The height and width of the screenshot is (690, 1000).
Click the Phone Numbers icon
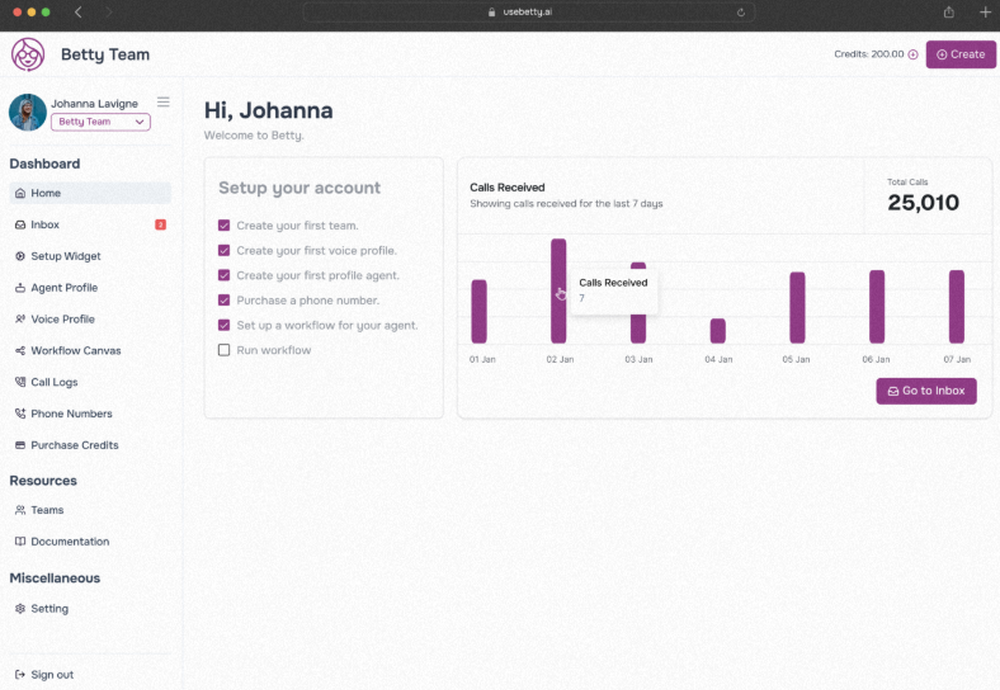(20, 414)
